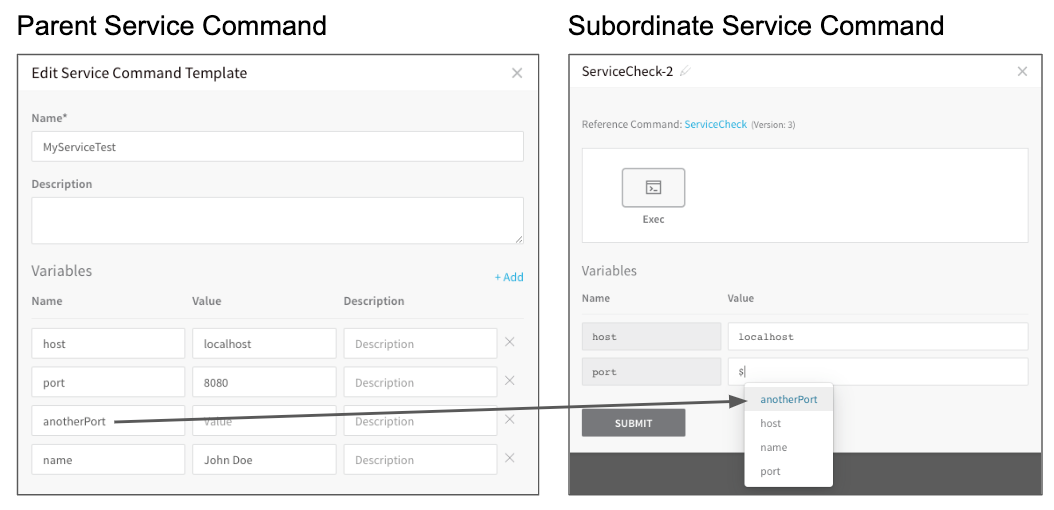The width and height of the screenshot is (1054, 510).
Task: Click the subordinate port value field with $
Action: (878, 372)
